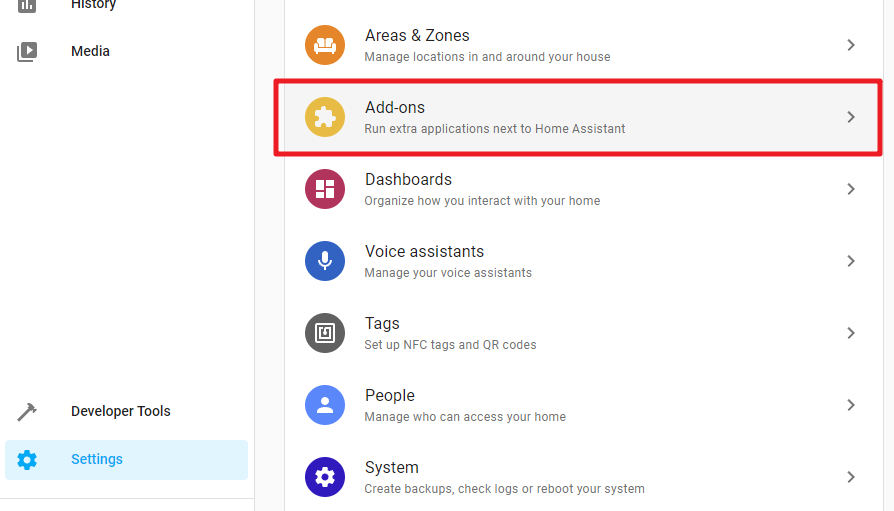Viewport: 894px width, 511px height.
Task: Click the Add-ons puzzle piece icon
Action: click(x=325, y=117)
